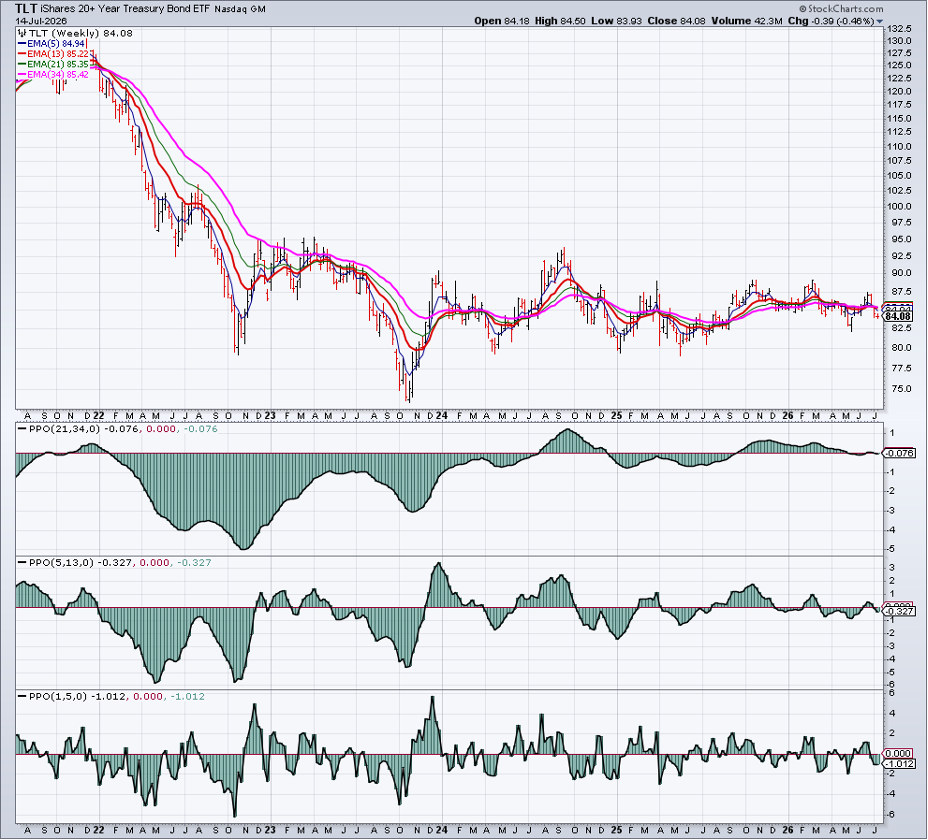The height and width of the screenshot is (840, 928).
Task: Click the EMA(21) 85.35 legend label
Action: tap(58, 64)
